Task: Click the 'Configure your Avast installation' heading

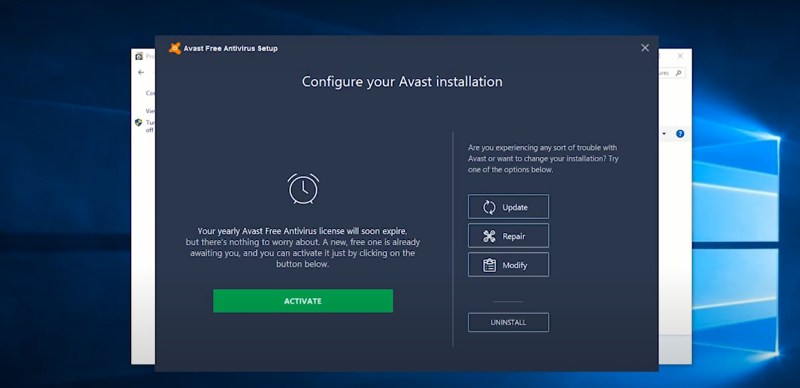Action: tap(402, 82)
